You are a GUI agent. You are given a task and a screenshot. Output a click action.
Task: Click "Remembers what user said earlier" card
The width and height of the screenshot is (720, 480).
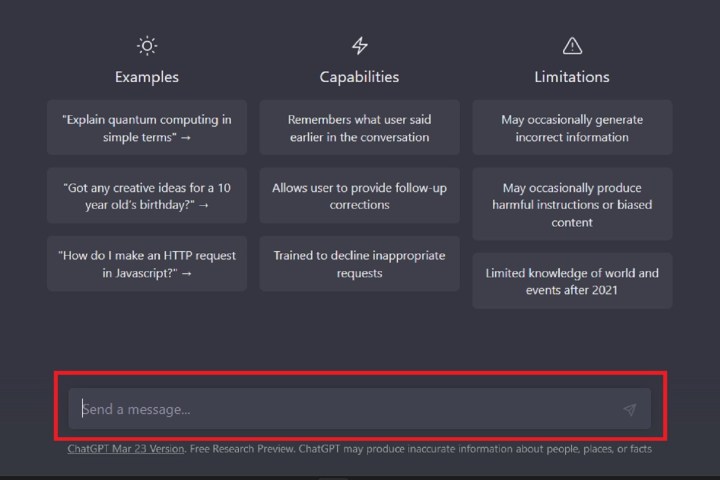click(x=359, y=128)
